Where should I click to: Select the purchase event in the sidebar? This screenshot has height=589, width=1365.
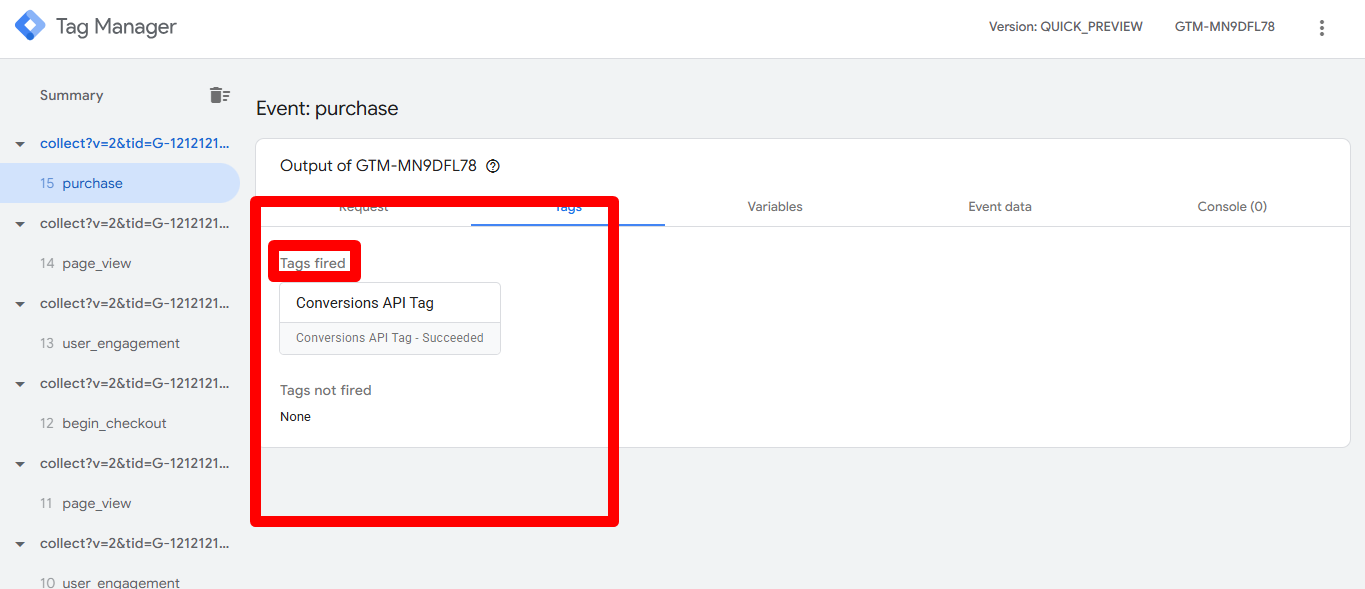[x=93, y=183]
